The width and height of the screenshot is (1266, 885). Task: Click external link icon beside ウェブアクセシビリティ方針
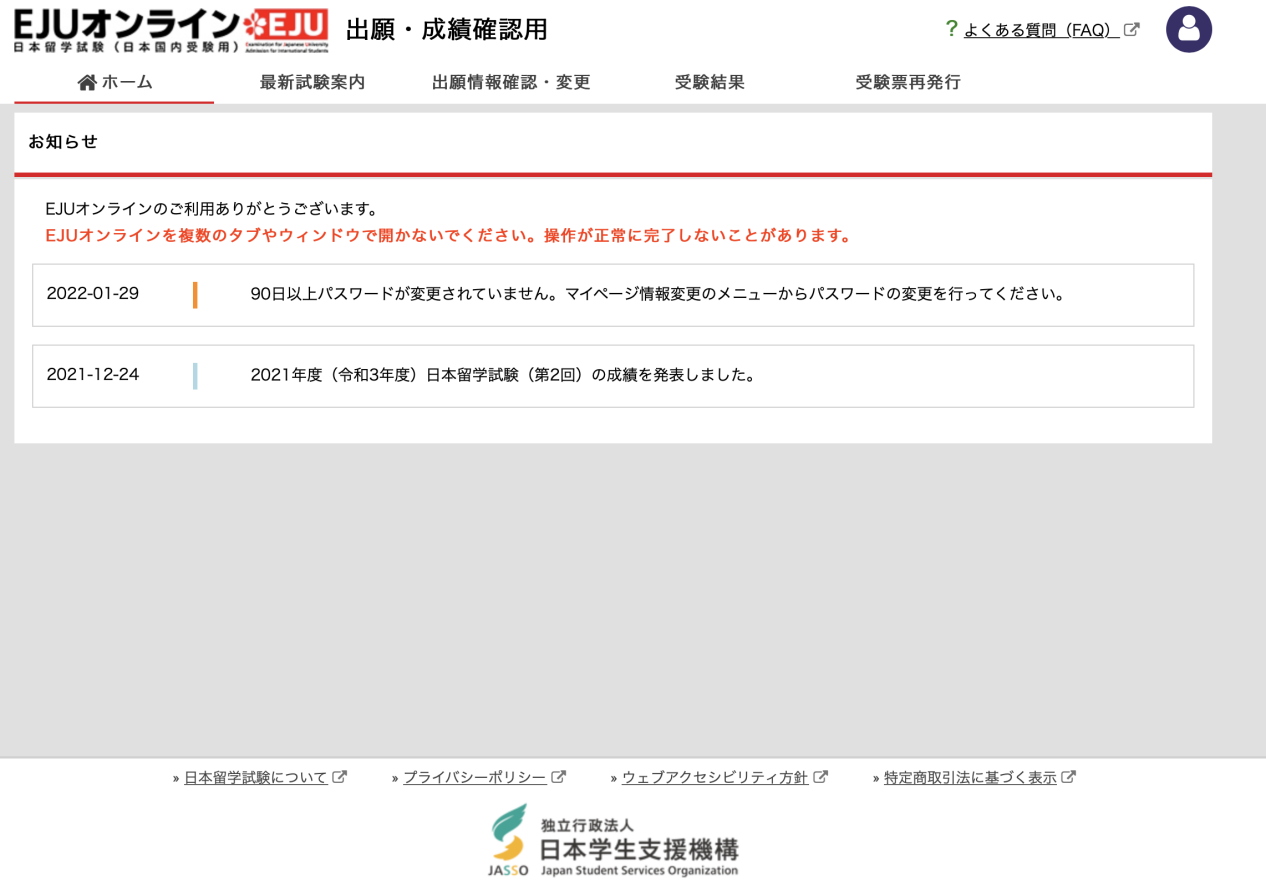[821, 776]
